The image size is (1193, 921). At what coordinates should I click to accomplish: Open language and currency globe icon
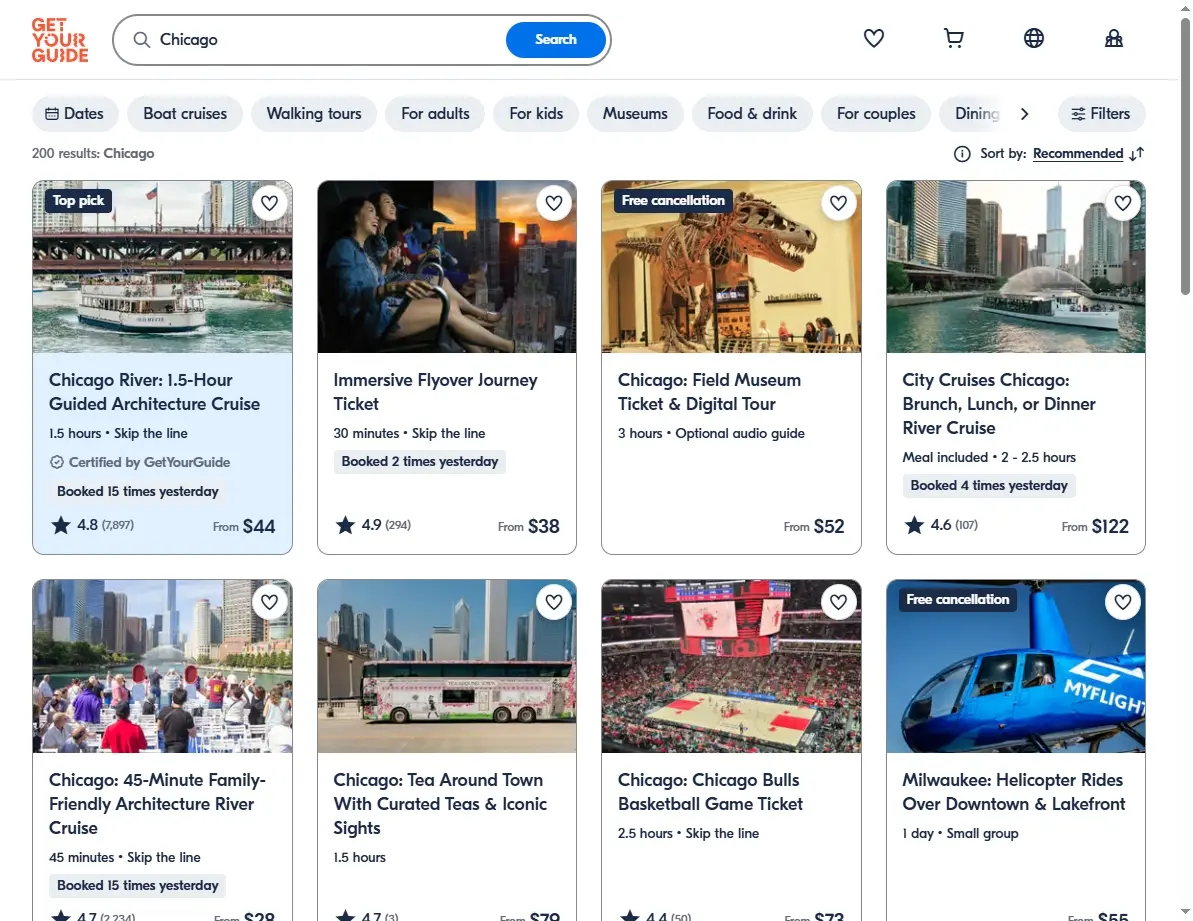tap(1033, 38)
